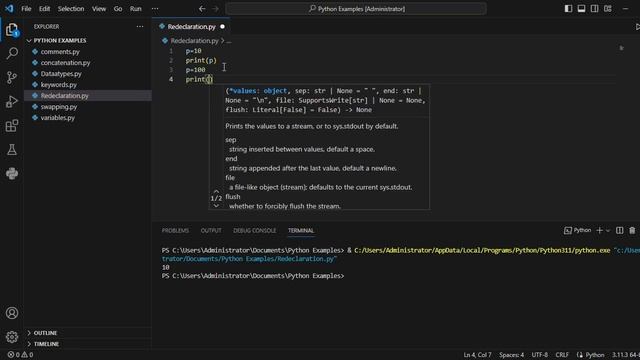Click unsaved dot on Redeclaration.py tab

pyautogui.click(x=222, y=27)
